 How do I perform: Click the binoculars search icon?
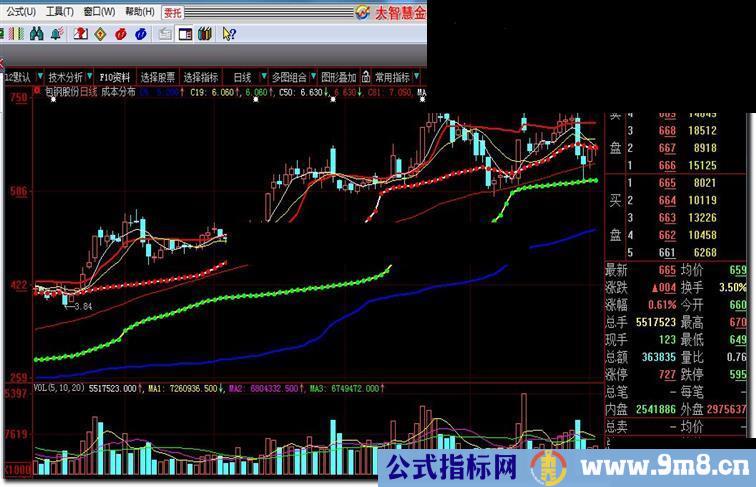[35, 34]
